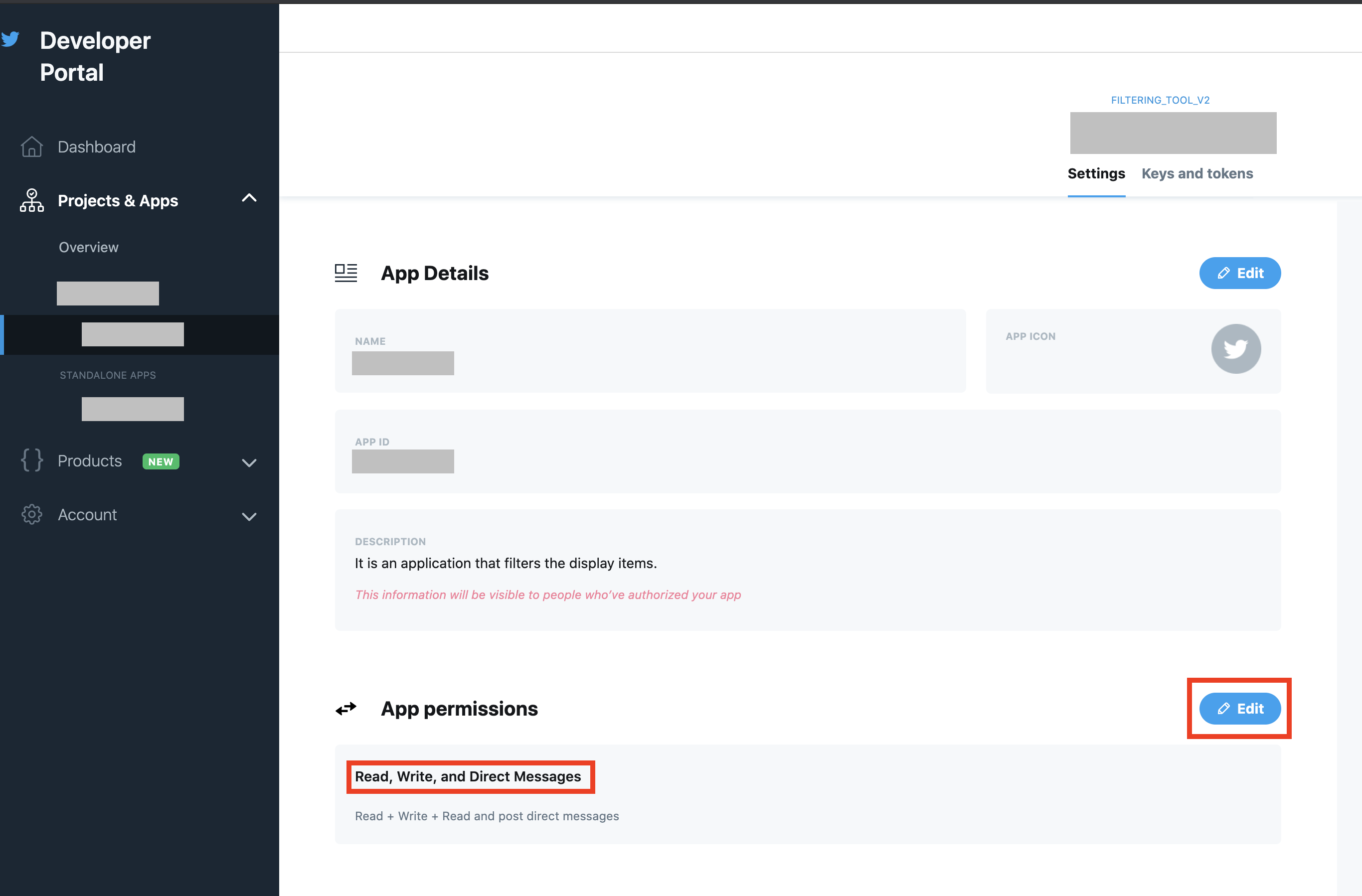Click the Twitter bird logo

10,39
